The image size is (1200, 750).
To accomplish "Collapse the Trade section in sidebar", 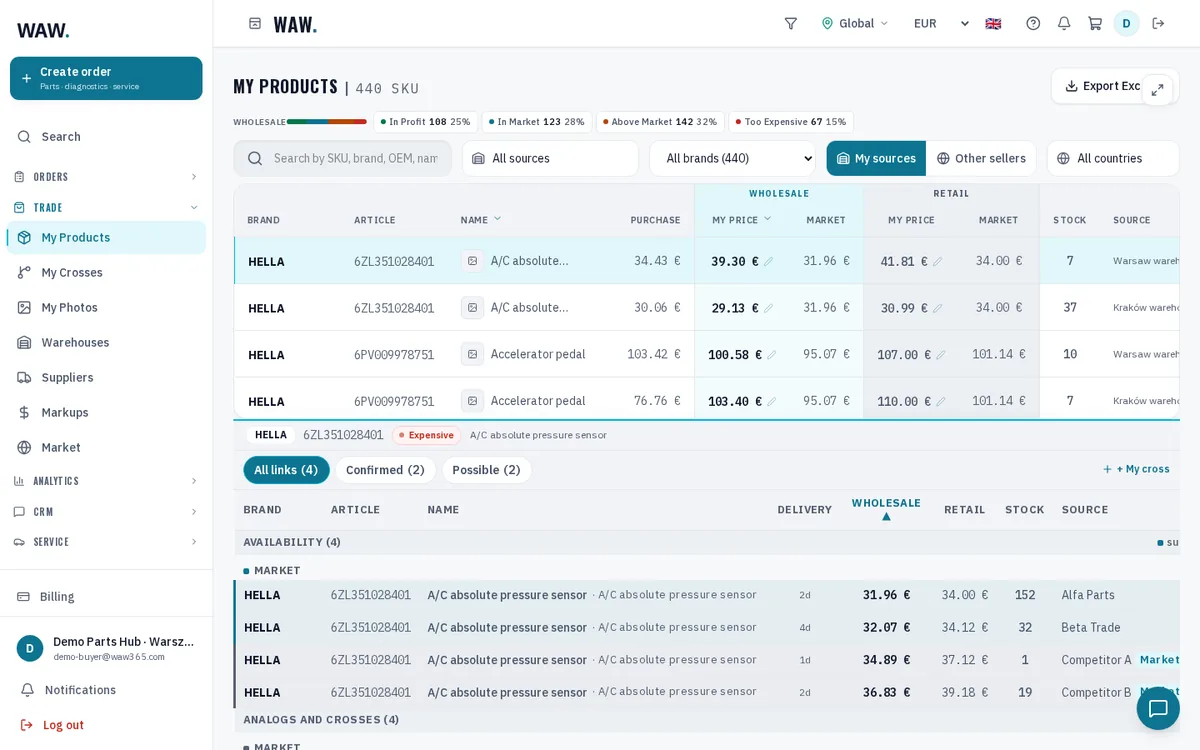I will tap(106, 208).
